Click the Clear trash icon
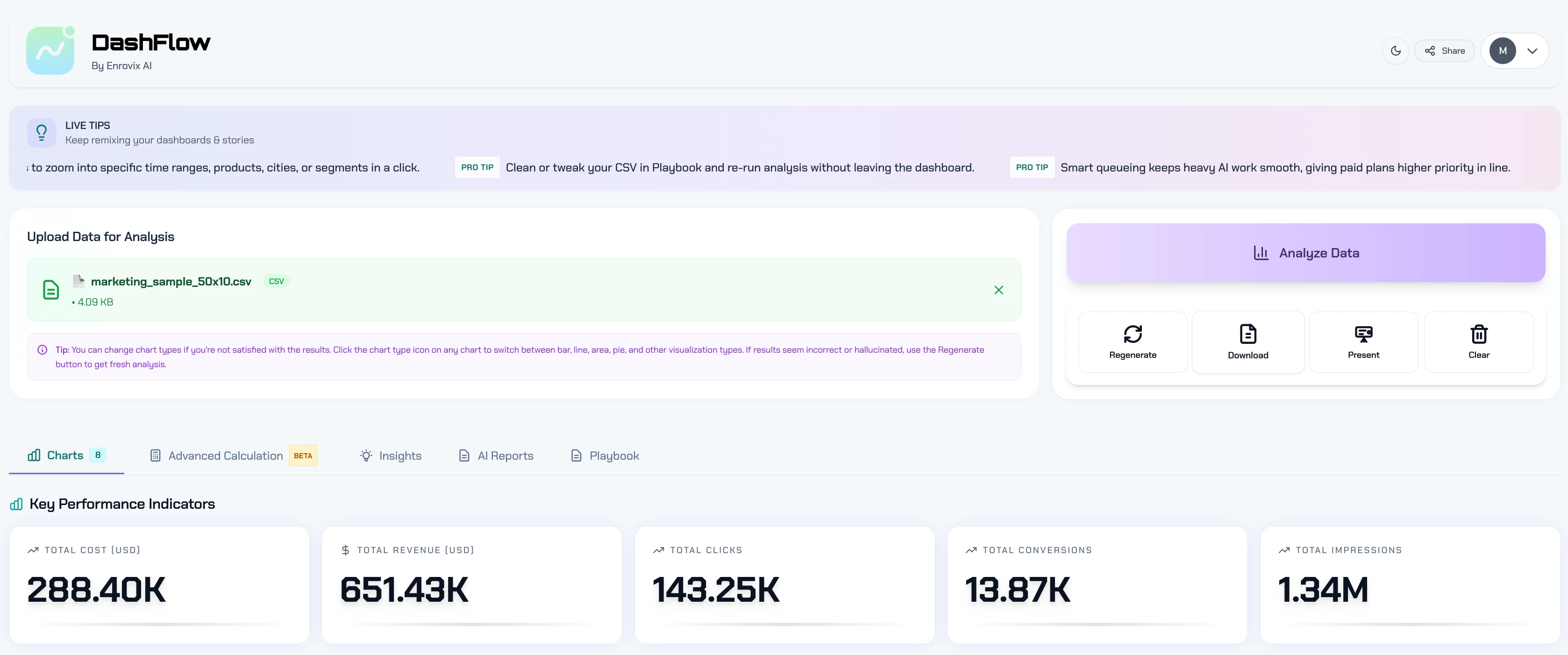The image size is (1568, 655). [1478, 334]
